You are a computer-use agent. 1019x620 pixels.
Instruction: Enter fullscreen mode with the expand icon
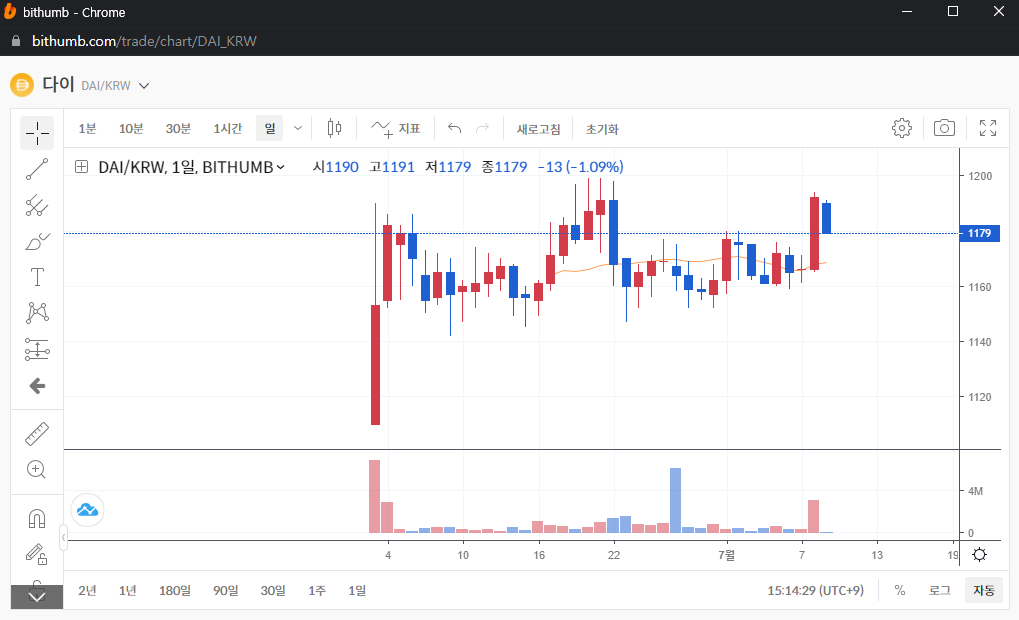988,128
